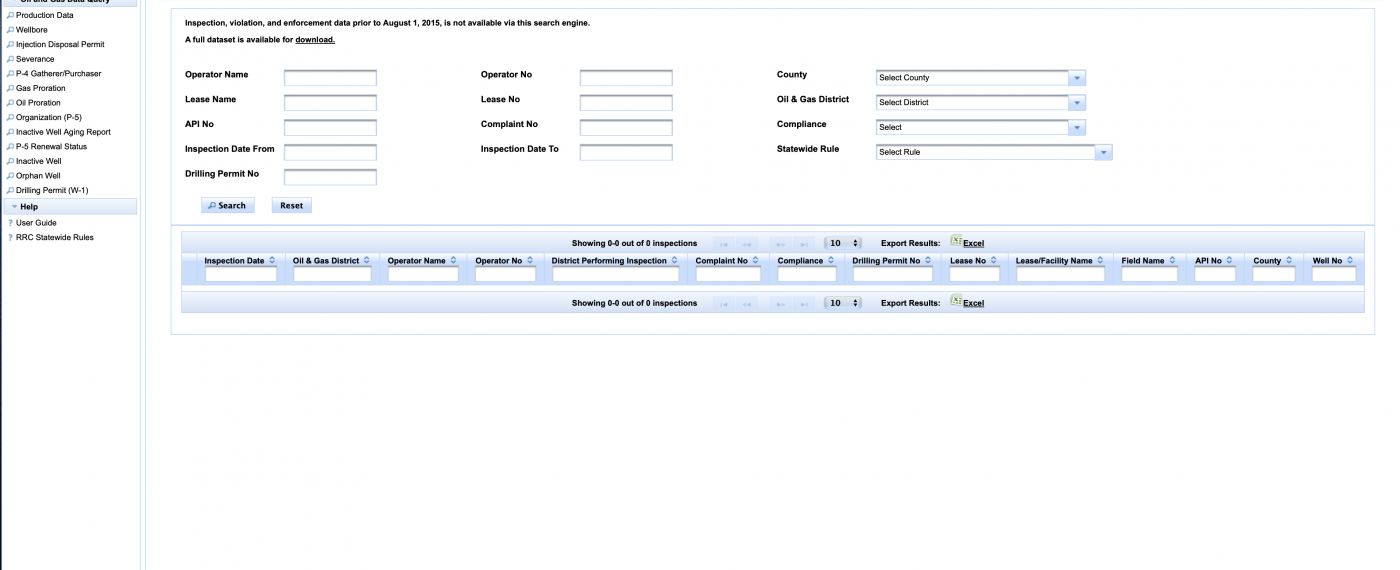This screenshot has width=1400, height=570.
Task: Click the Excel icon in the top export row
Action: point(956,242)
